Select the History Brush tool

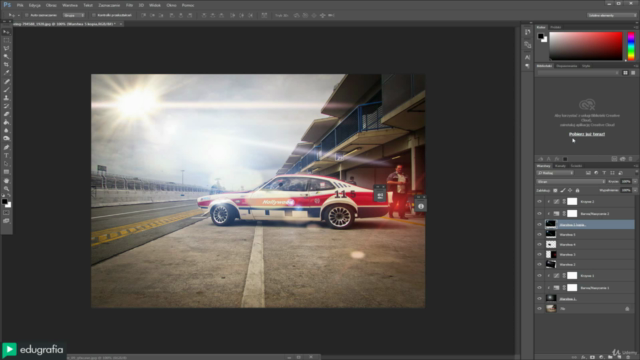pyautogui.click(x=6, y=106)
